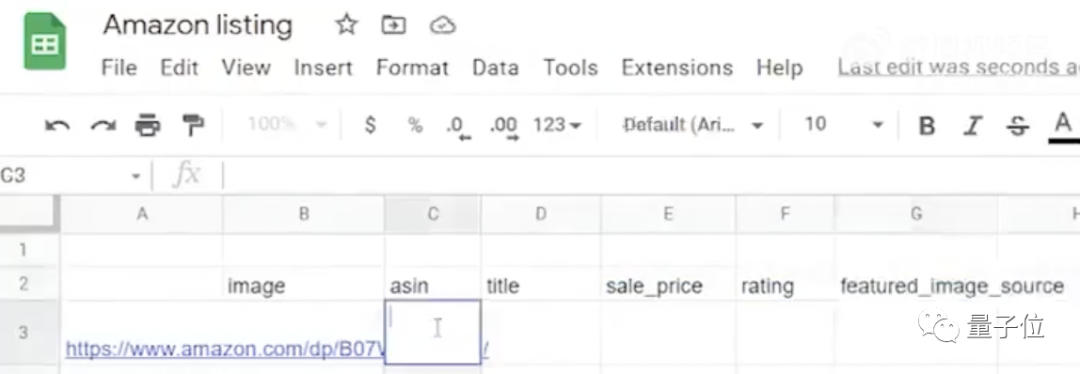Viewport: 1080px width, 374px height.
Task: Click the Redo arrow icon
Action: pos(103,126)
